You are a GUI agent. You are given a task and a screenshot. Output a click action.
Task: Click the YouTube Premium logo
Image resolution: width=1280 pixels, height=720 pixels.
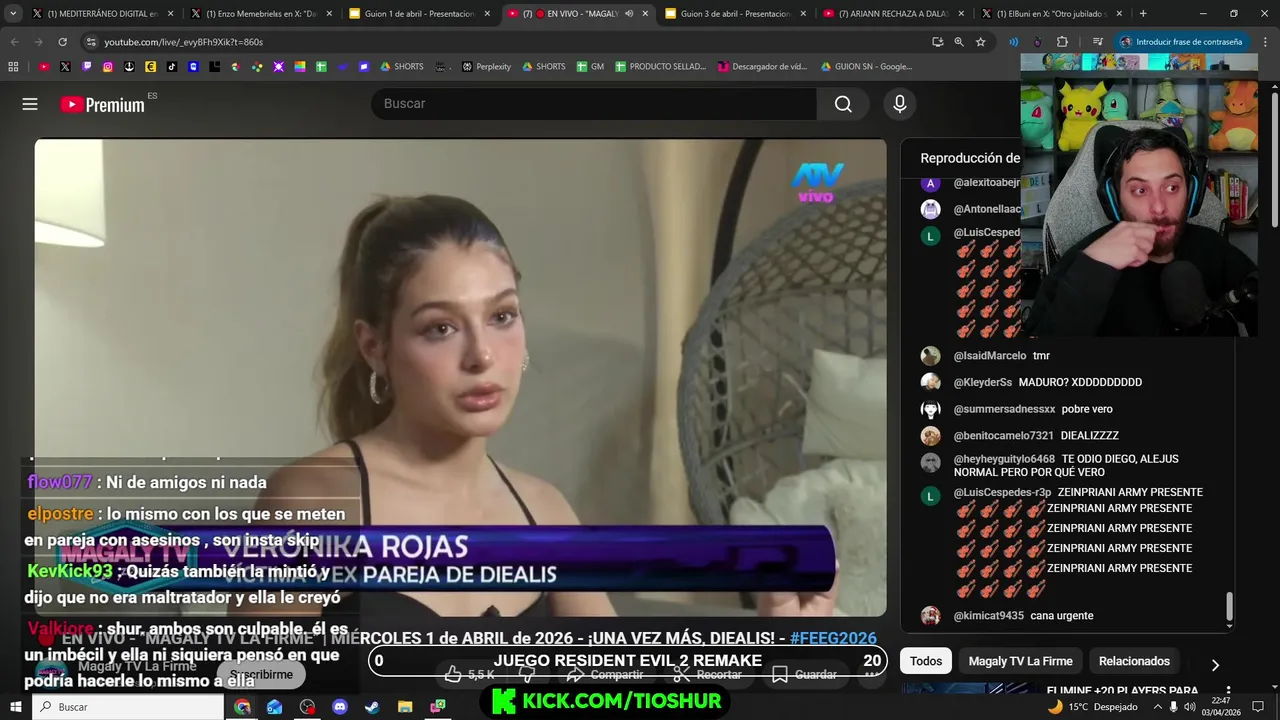click(102, 104)
